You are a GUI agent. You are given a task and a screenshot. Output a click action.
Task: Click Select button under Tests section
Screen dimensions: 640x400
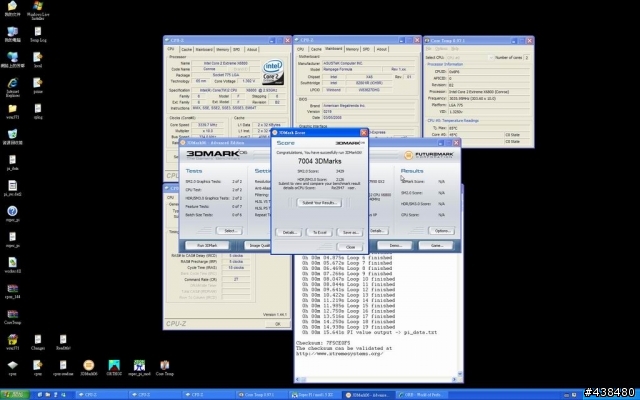coord(229,231)
